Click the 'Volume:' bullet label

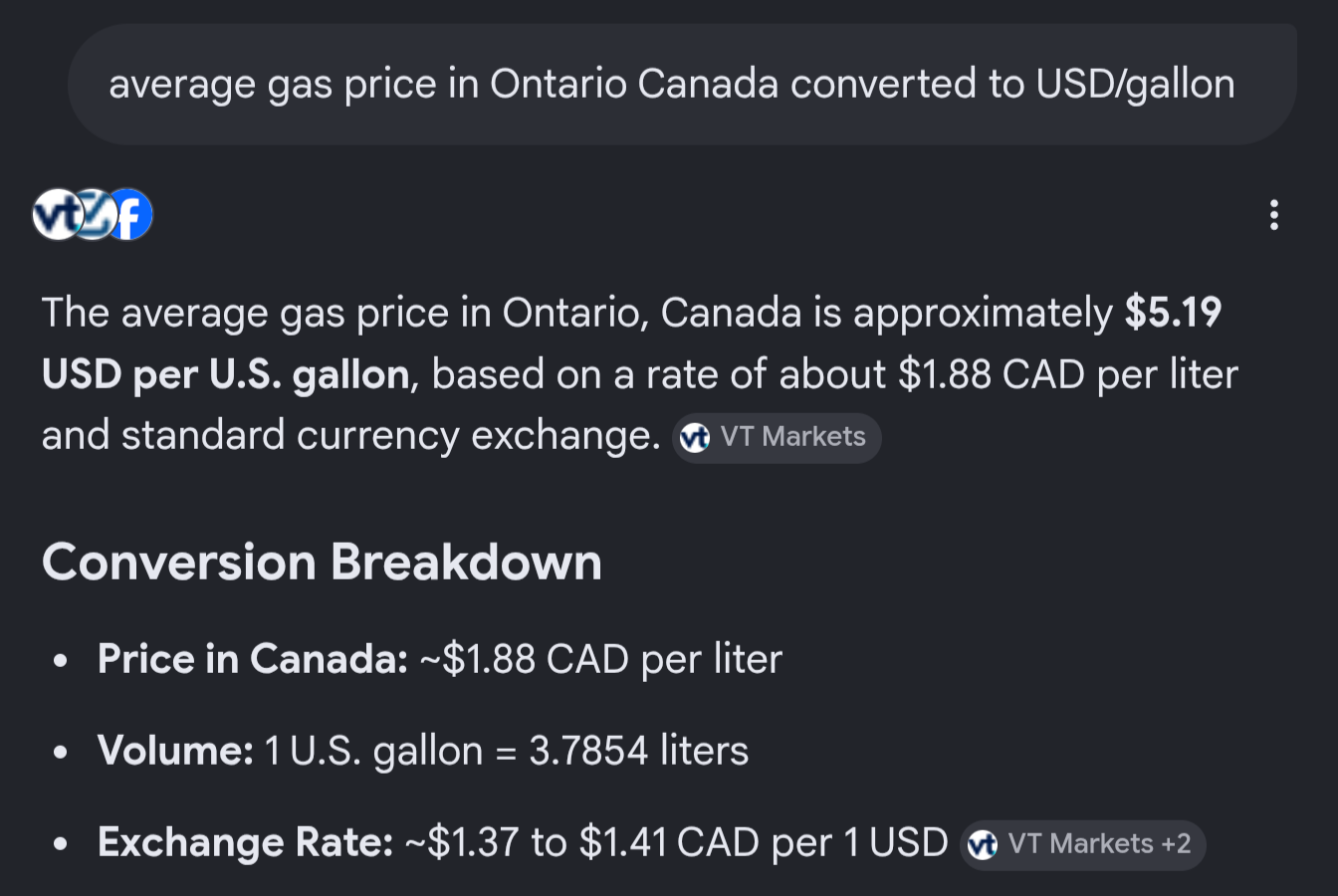click(x=176, y=751)
